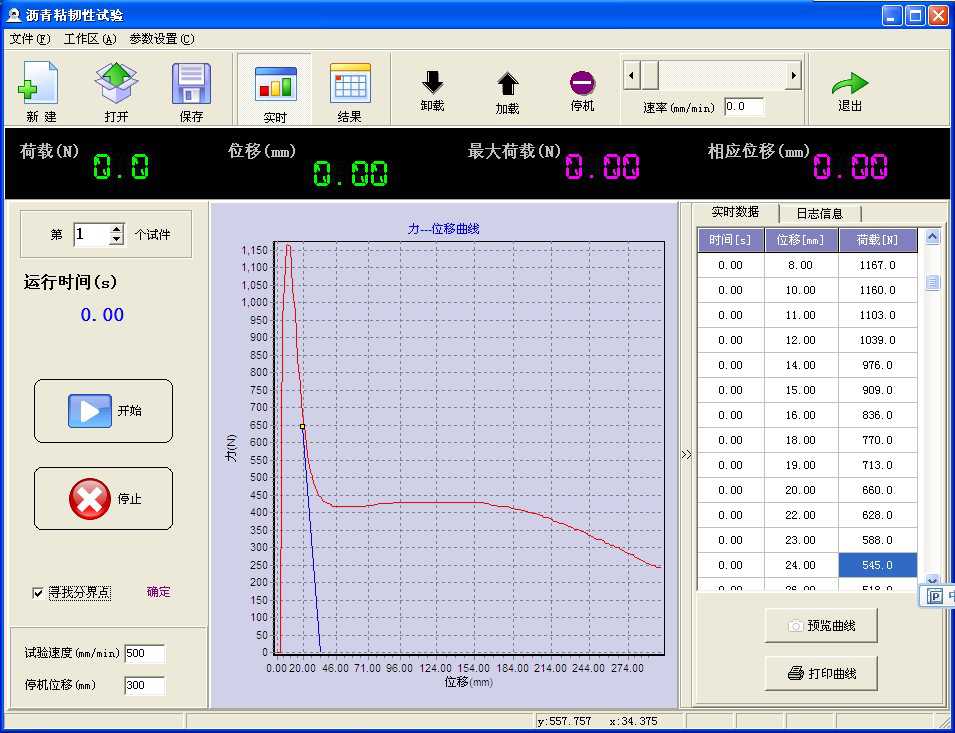Viewport: 955px width, 733px height.
Task: Select the cell with load 713.0
Action: (878, 465)
